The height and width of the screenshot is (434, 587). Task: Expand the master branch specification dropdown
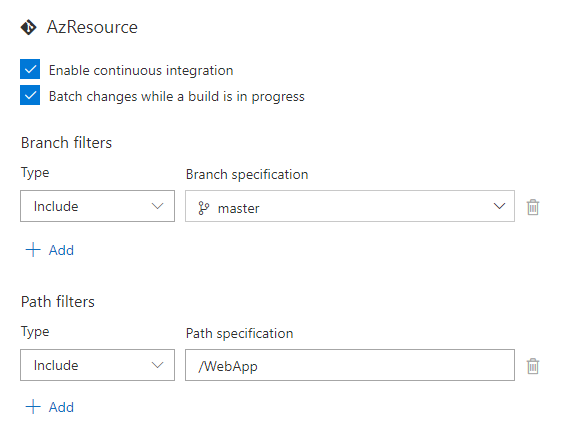coord(350,206)
